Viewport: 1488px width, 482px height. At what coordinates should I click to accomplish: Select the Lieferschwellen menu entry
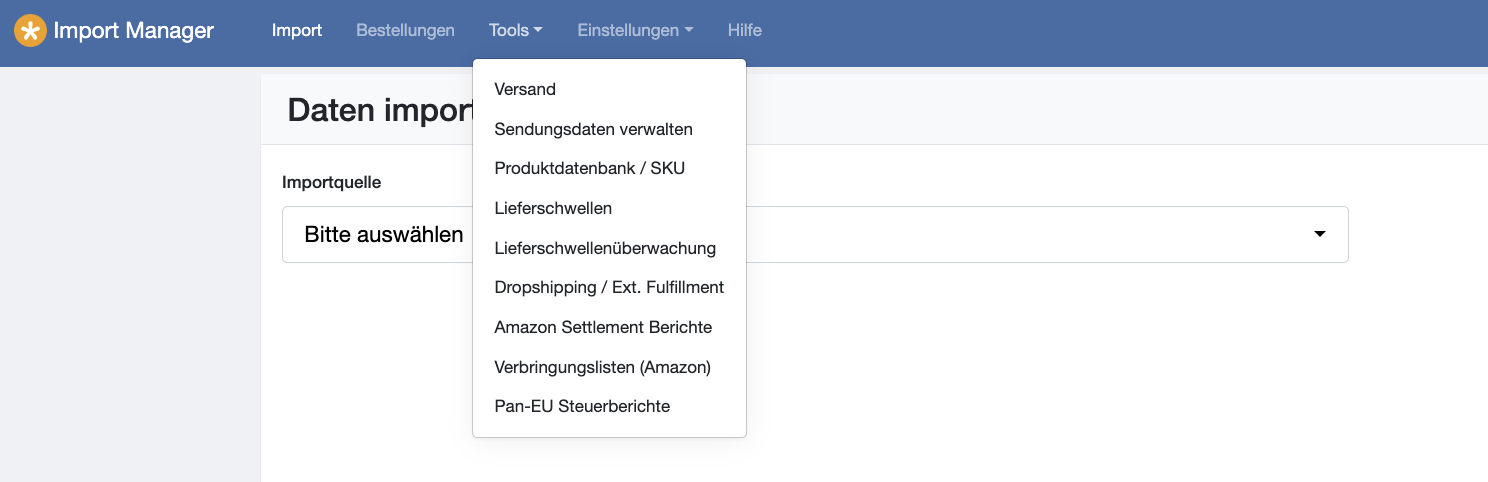click(610, 208)
